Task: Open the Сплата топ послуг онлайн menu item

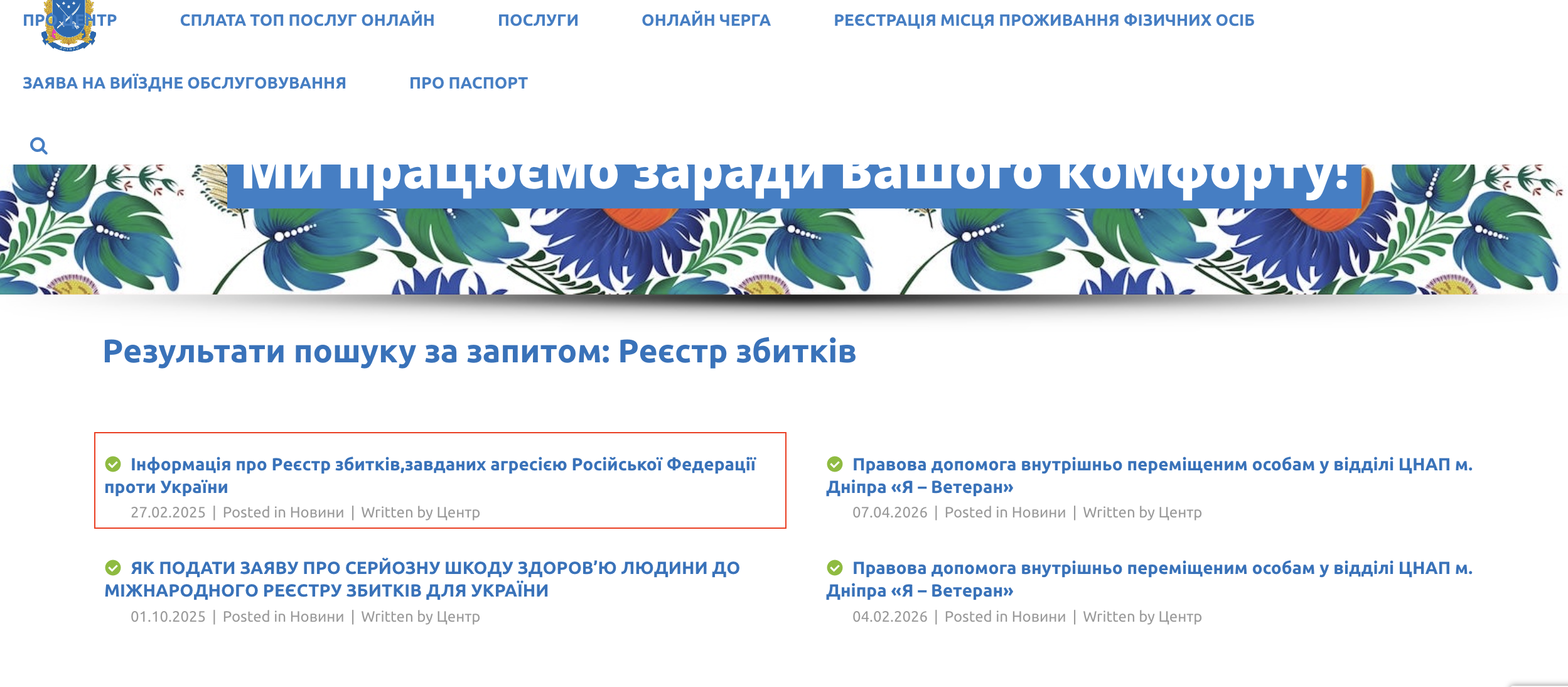Action: tap(307, 20)
